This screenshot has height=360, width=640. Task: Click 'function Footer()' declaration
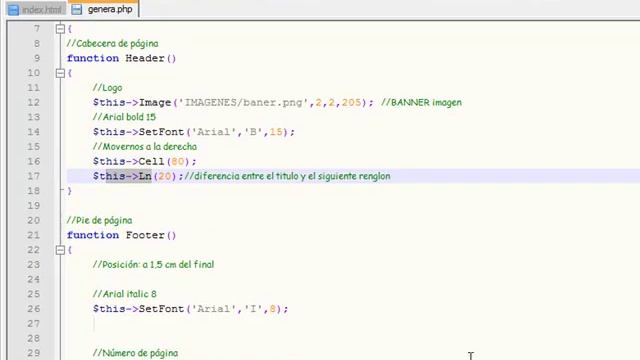[x=122, y=235]
